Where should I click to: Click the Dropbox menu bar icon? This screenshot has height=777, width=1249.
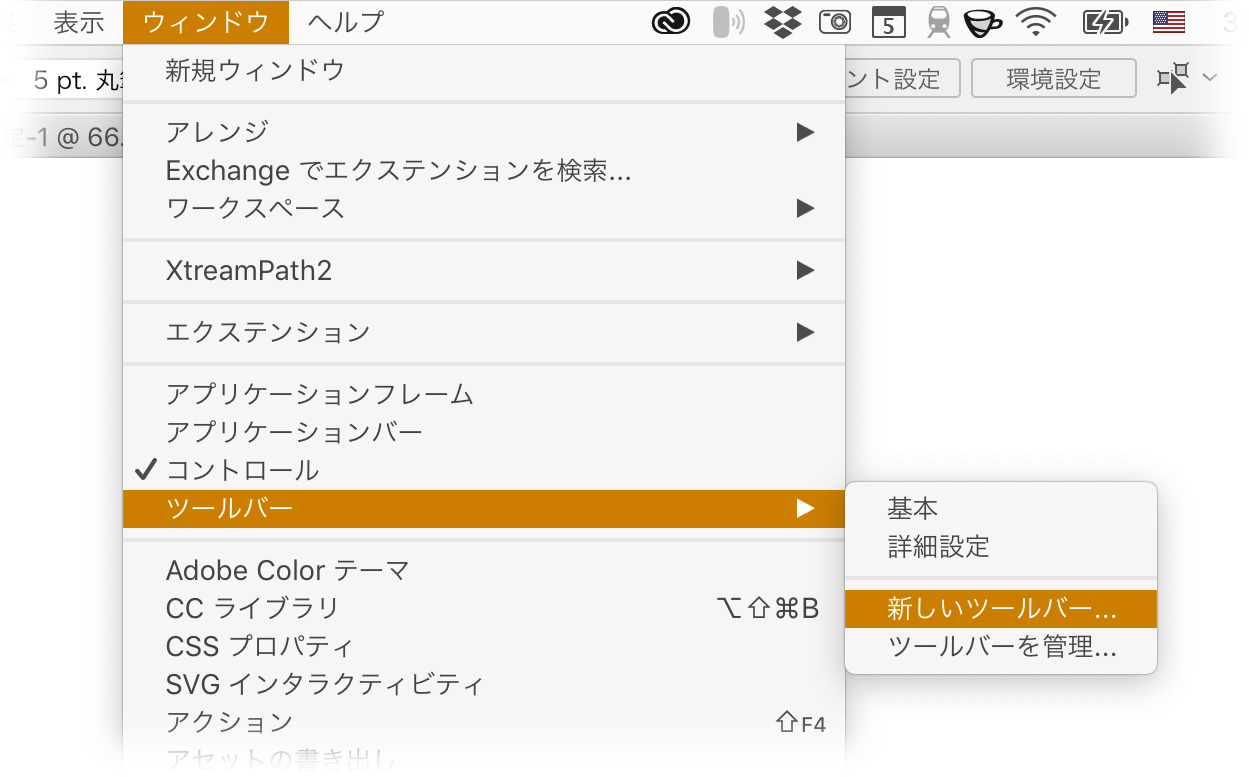[x=782, y=21]
